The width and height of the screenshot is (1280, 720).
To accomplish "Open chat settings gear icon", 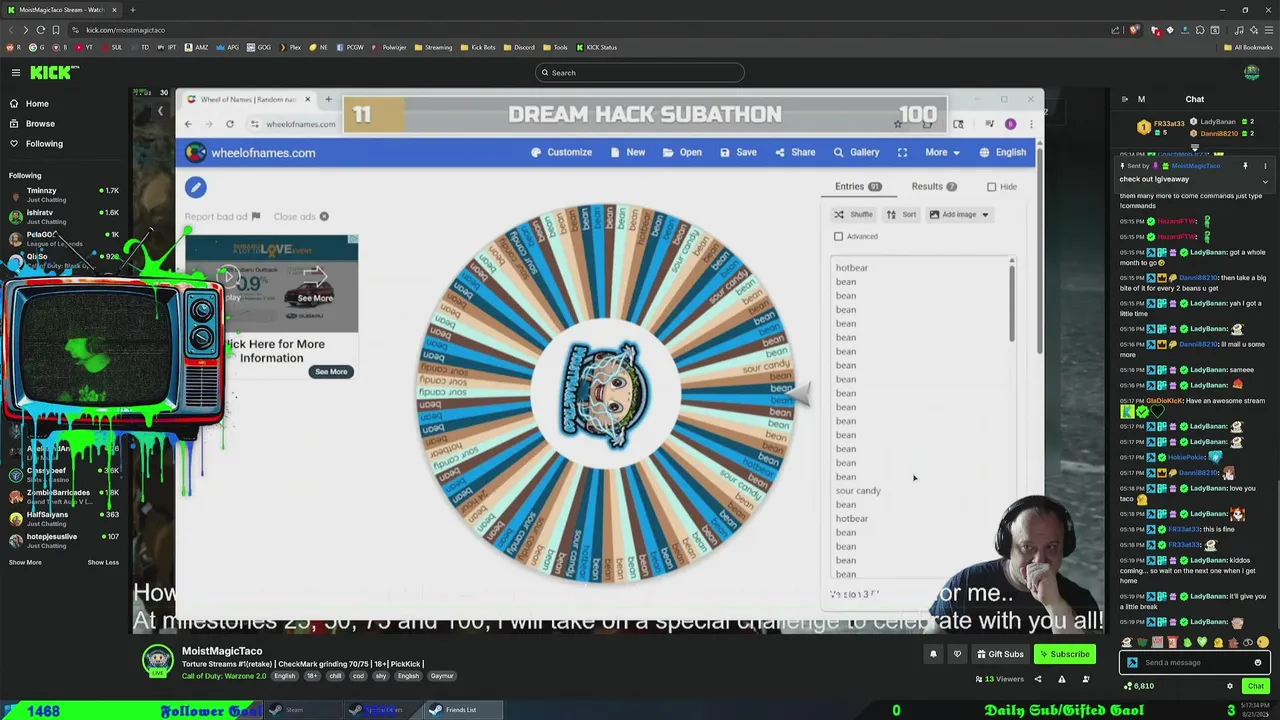I will tap(1230, 686).
